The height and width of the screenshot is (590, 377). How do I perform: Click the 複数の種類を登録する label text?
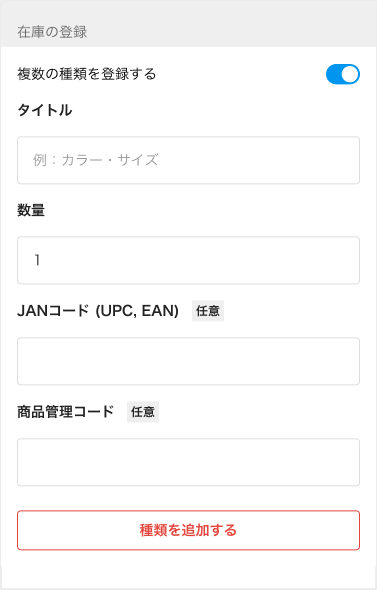coord(87,74)
